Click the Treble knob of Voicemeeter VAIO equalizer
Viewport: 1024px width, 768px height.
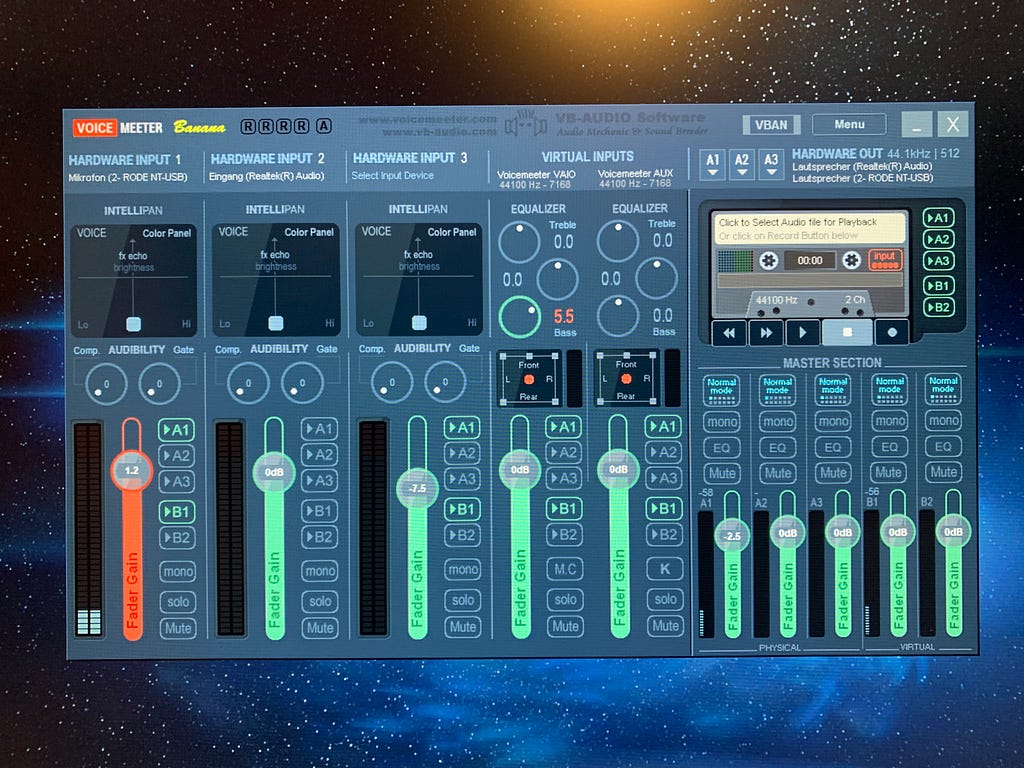pos(519,242)
